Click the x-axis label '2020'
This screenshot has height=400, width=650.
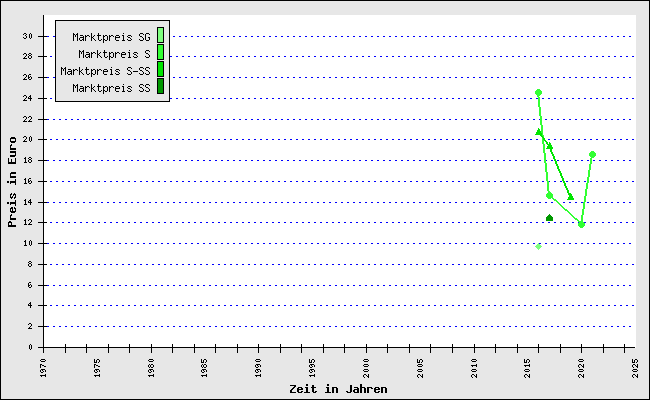(582, 368)
